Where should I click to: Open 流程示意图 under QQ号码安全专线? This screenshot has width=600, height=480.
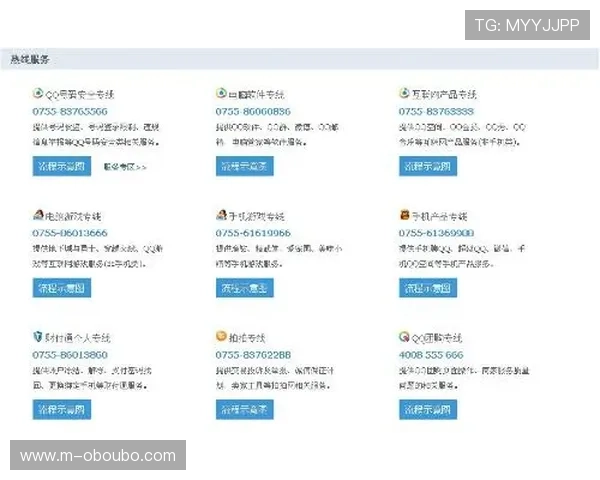61,166
